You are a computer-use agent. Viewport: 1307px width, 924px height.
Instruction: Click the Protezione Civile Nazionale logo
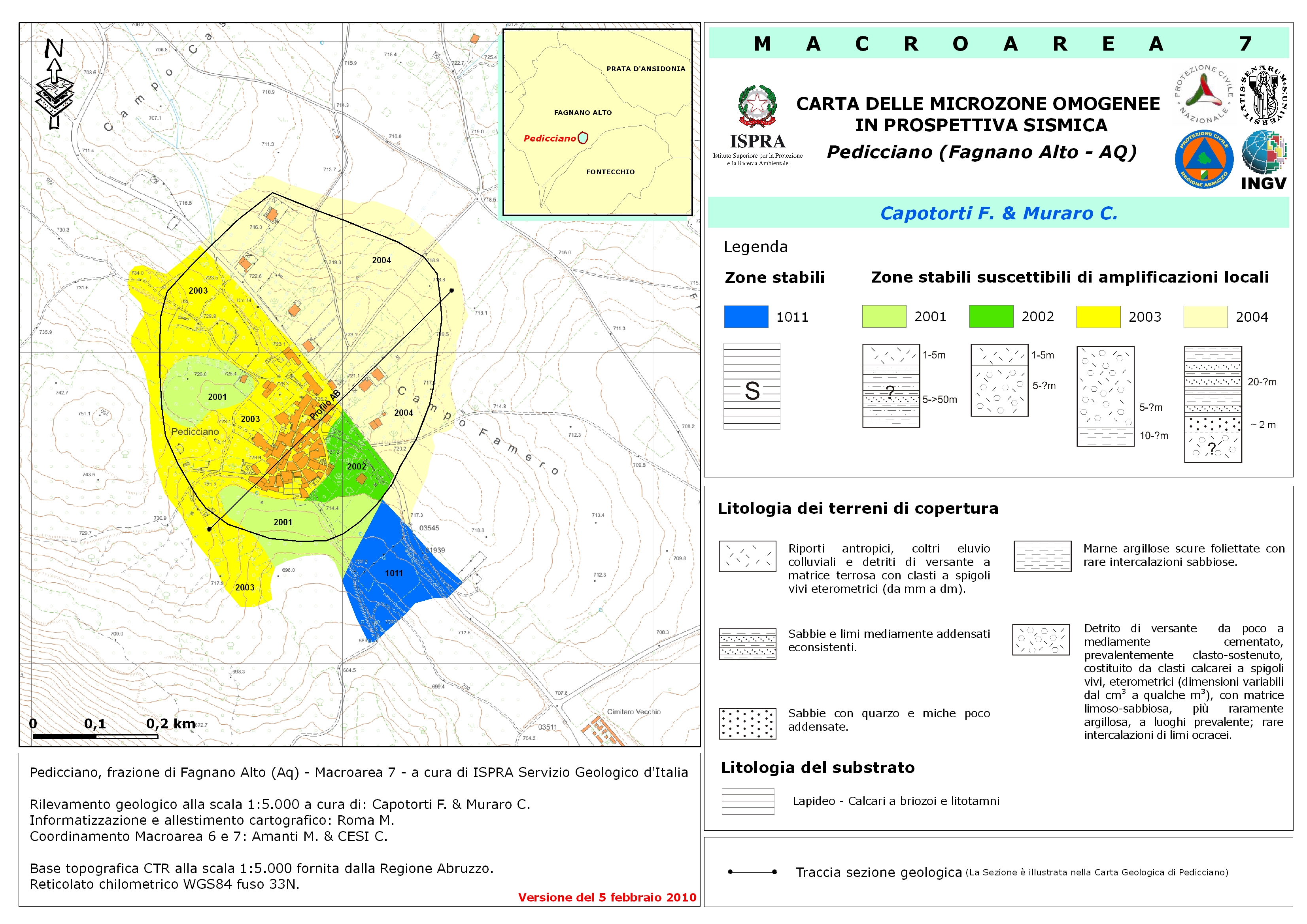1204,94
